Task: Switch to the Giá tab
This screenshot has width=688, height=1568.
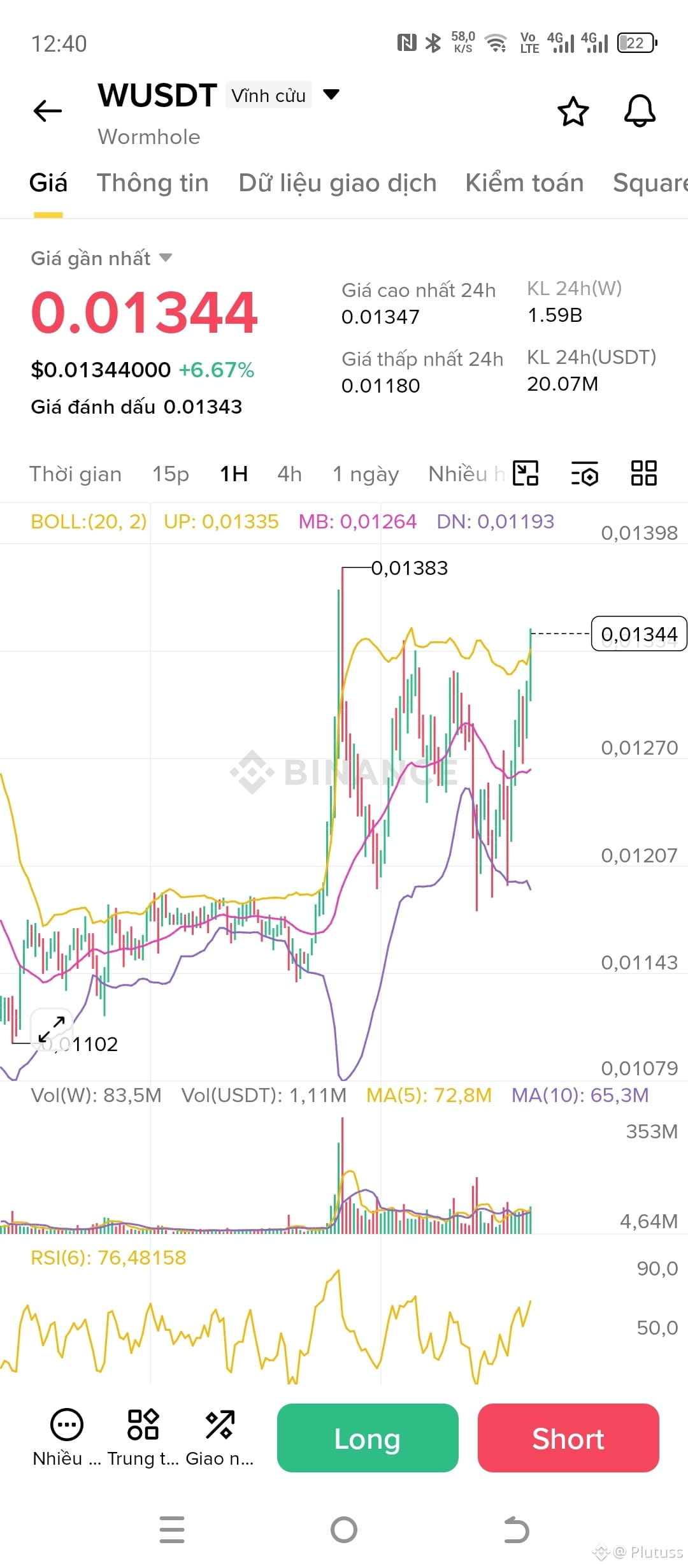Action: click(x=48, y=183)
